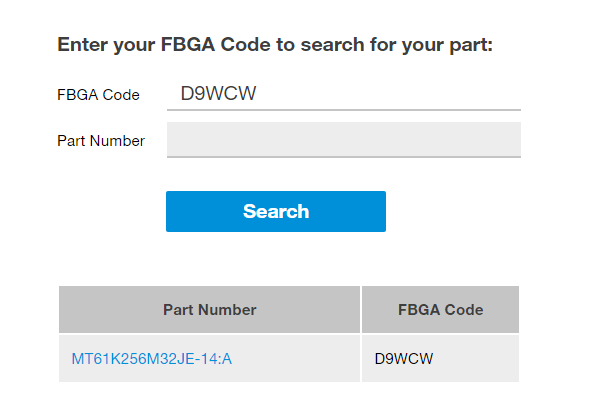This screenshot has height=409, width=605.
Task: Select the D9WCW cell in results table
Action: (404, 358)
